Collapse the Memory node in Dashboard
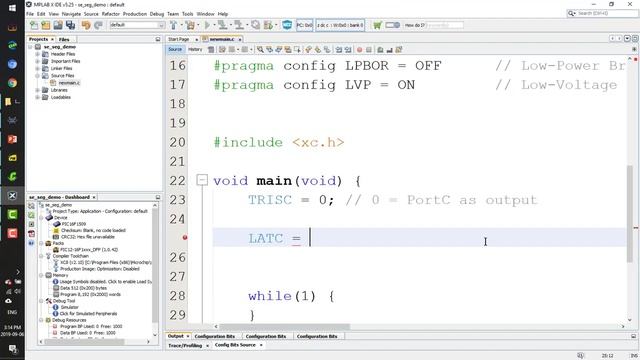The image size is (640, 360). coord(41,275)
